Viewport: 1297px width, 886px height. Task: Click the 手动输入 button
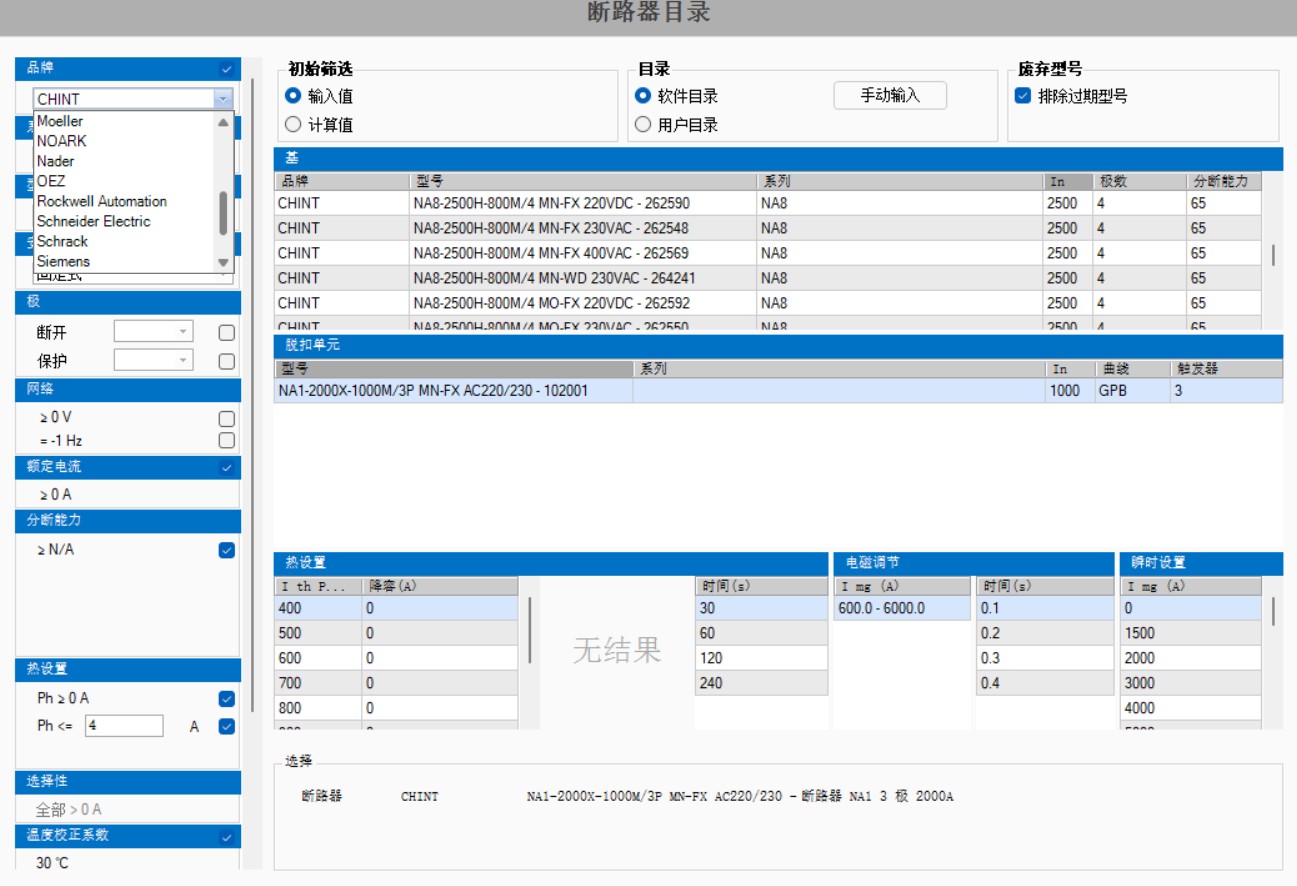(890, 96)
